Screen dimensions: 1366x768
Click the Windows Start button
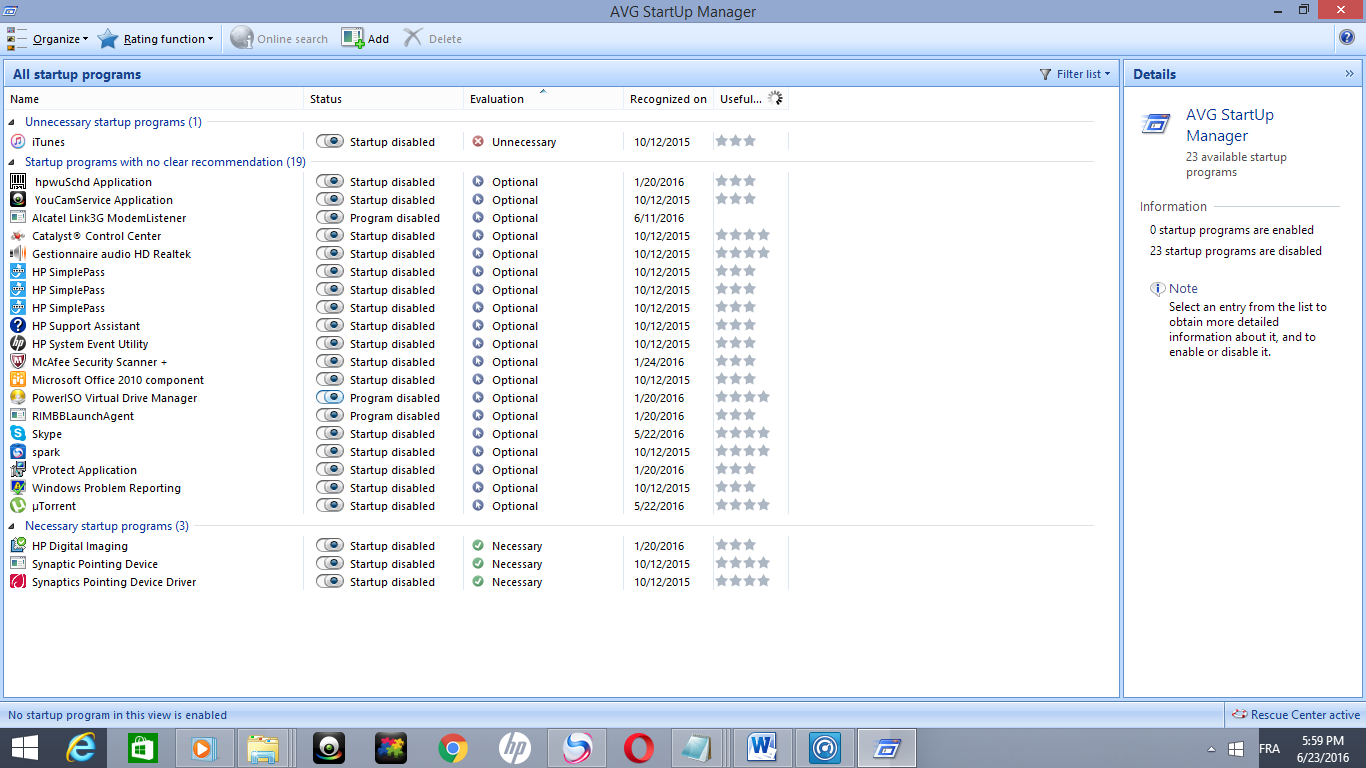click(25, 748)
